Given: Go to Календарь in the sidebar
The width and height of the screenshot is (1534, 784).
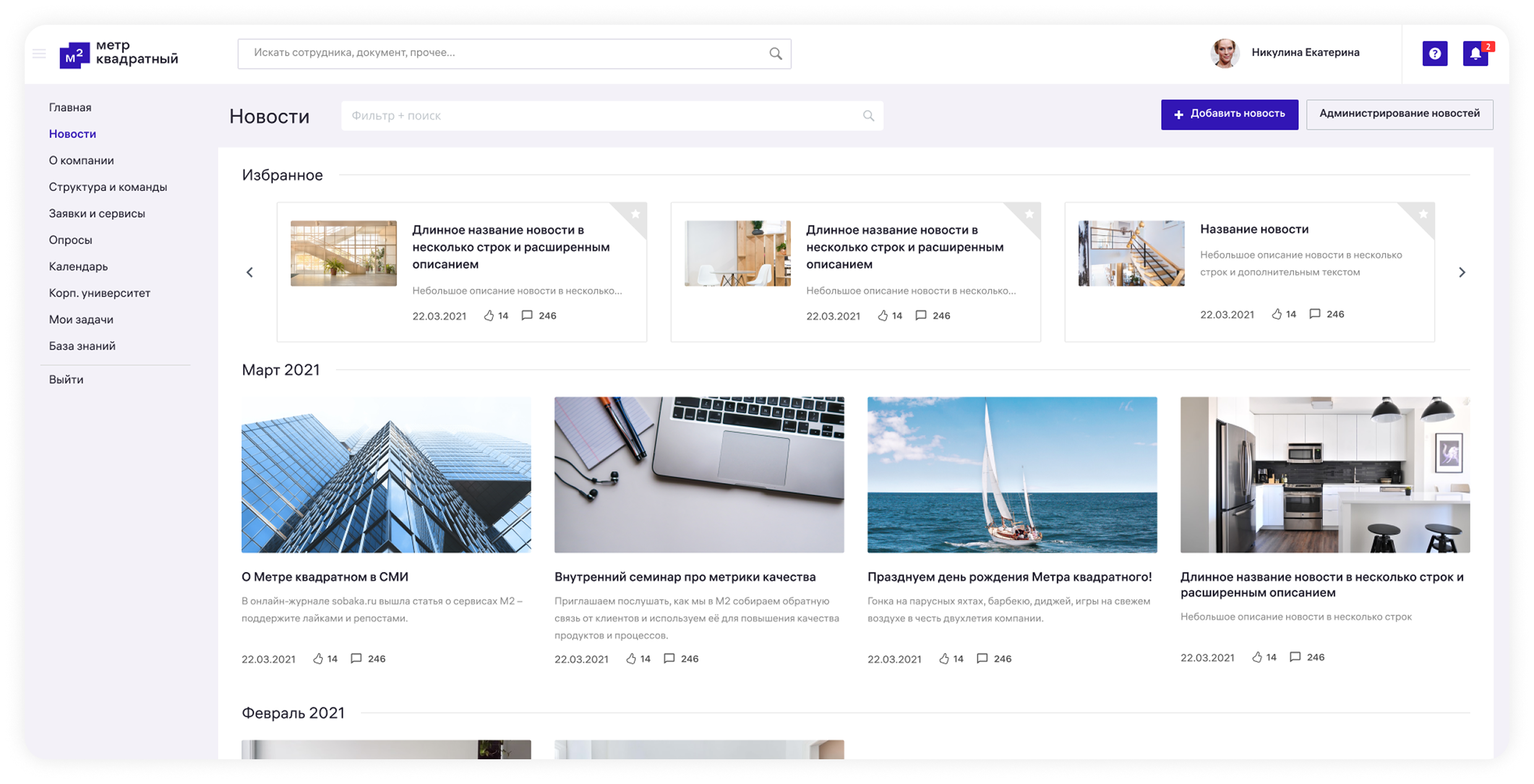Looking at the screenshot, I should (79, 266).
